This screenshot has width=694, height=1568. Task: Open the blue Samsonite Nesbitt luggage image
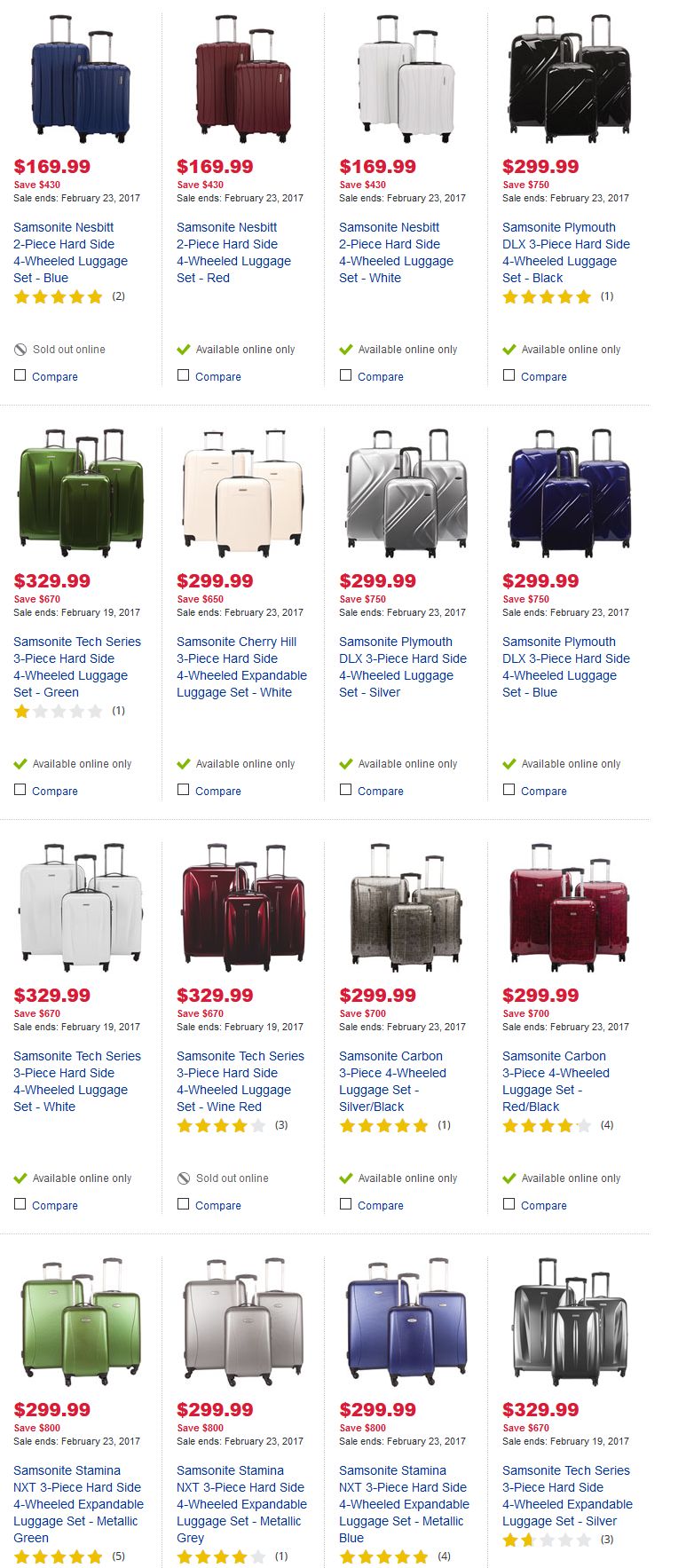click(x=81, y=79)
